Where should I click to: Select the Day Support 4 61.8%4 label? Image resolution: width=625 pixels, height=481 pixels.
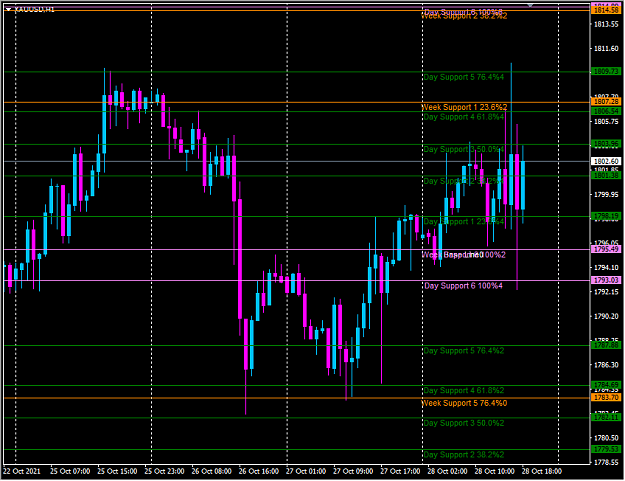click(x=464, y=117)
